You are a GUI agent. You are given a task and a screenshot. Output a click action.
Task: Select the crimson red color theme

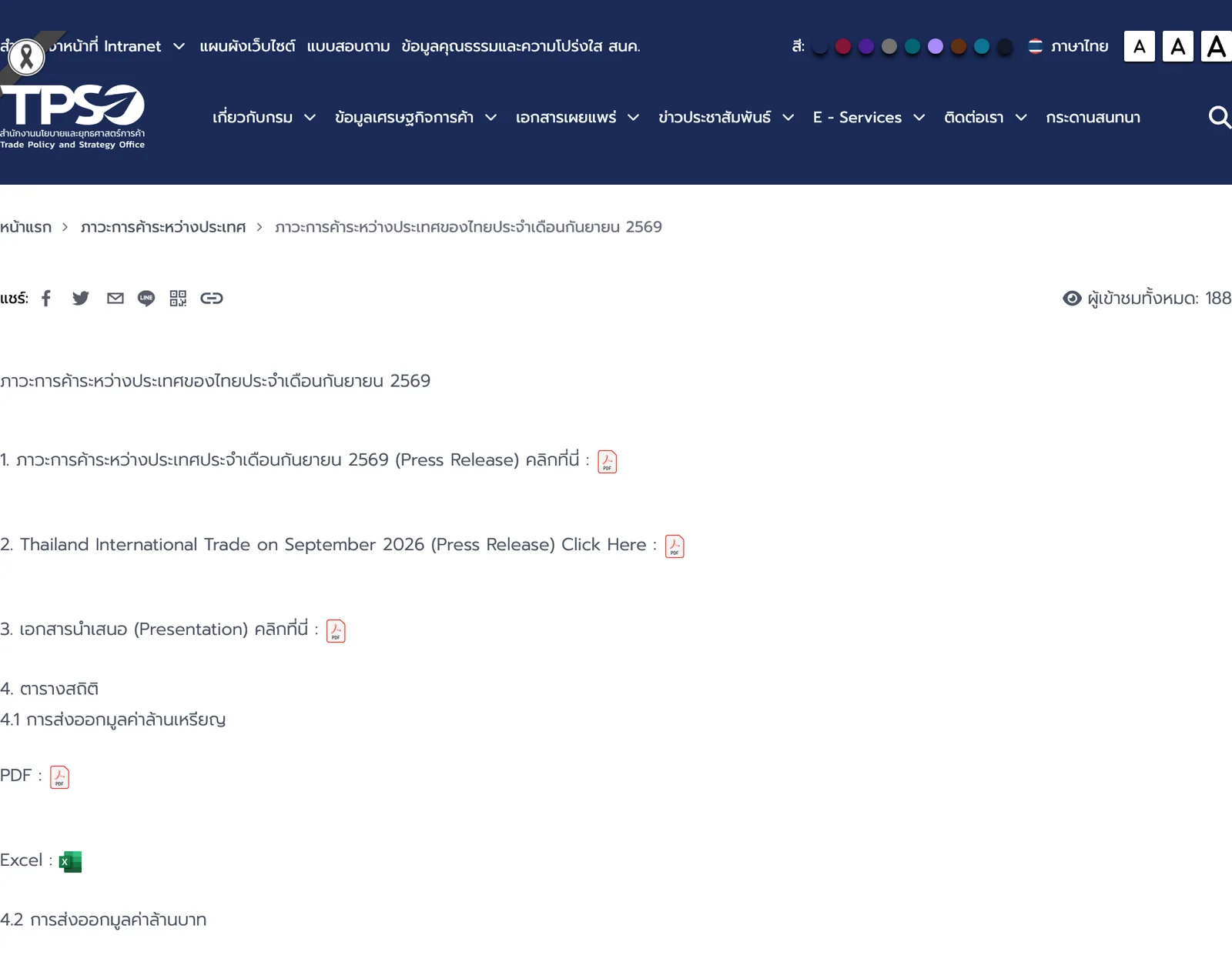[843, 47]
